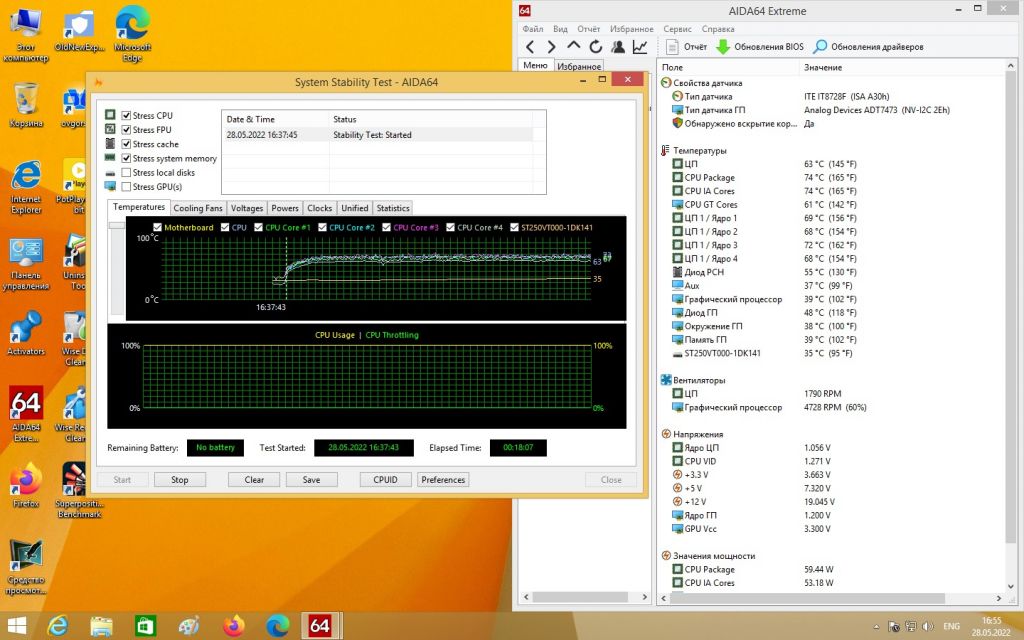Open CPUID panel button

click(385, 480)
